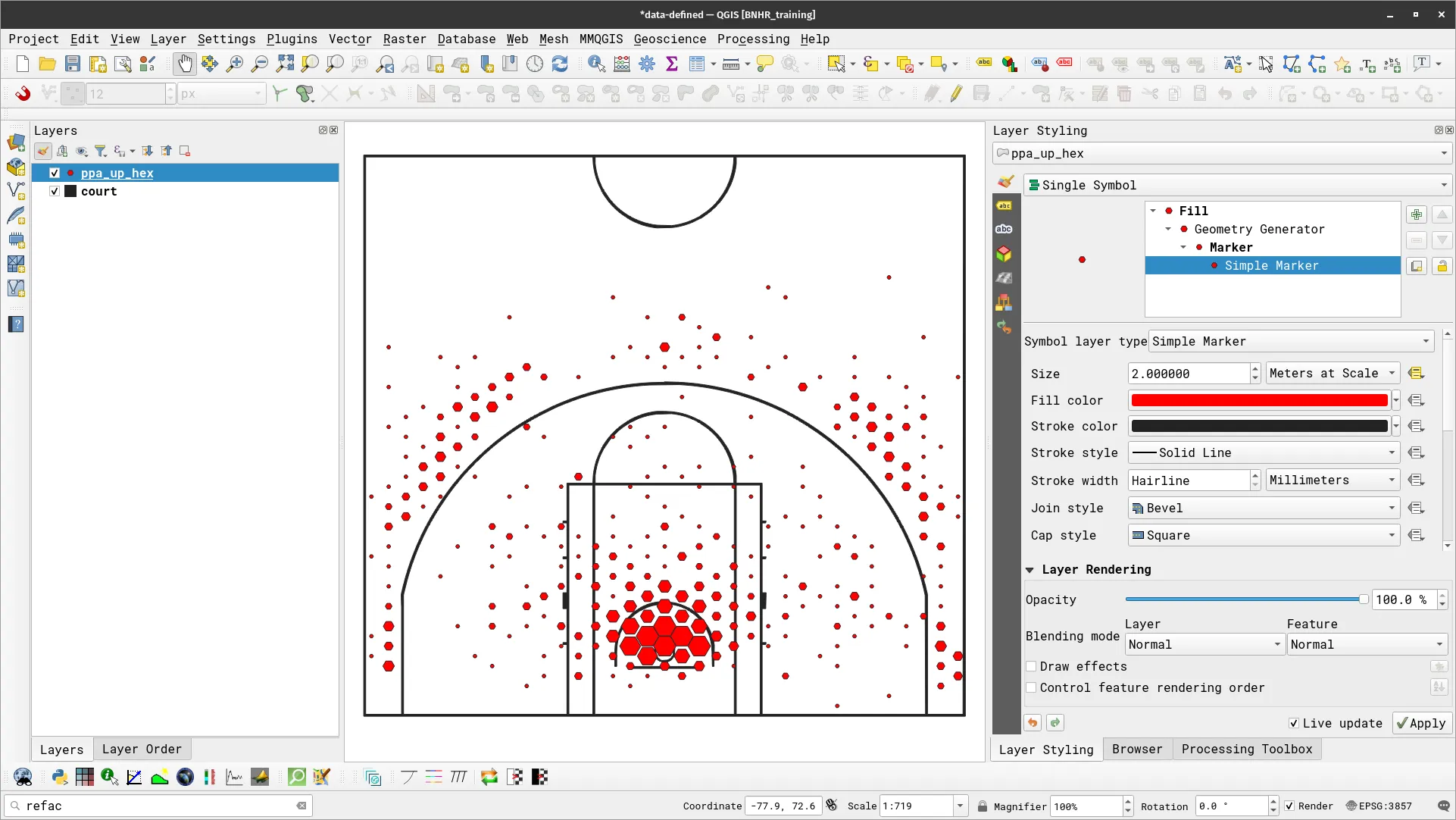Hide the court layer

[x=54, y=191]
